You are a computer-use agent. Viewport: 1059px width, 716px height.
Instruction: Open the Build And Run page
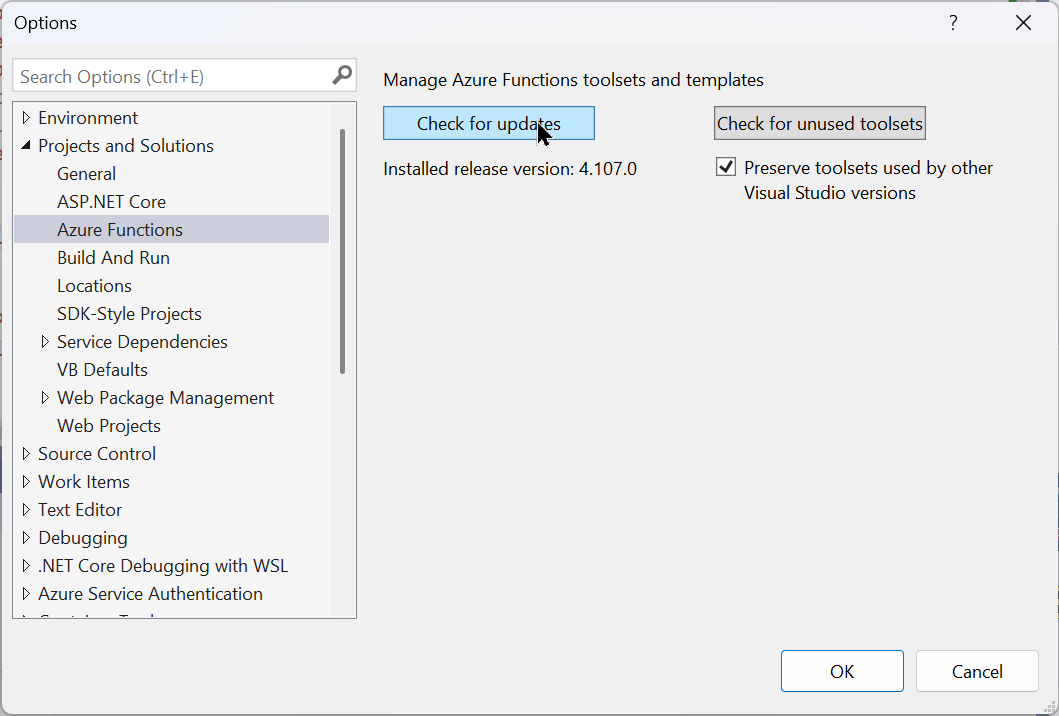pyautogui.click(x=113, y=258)
